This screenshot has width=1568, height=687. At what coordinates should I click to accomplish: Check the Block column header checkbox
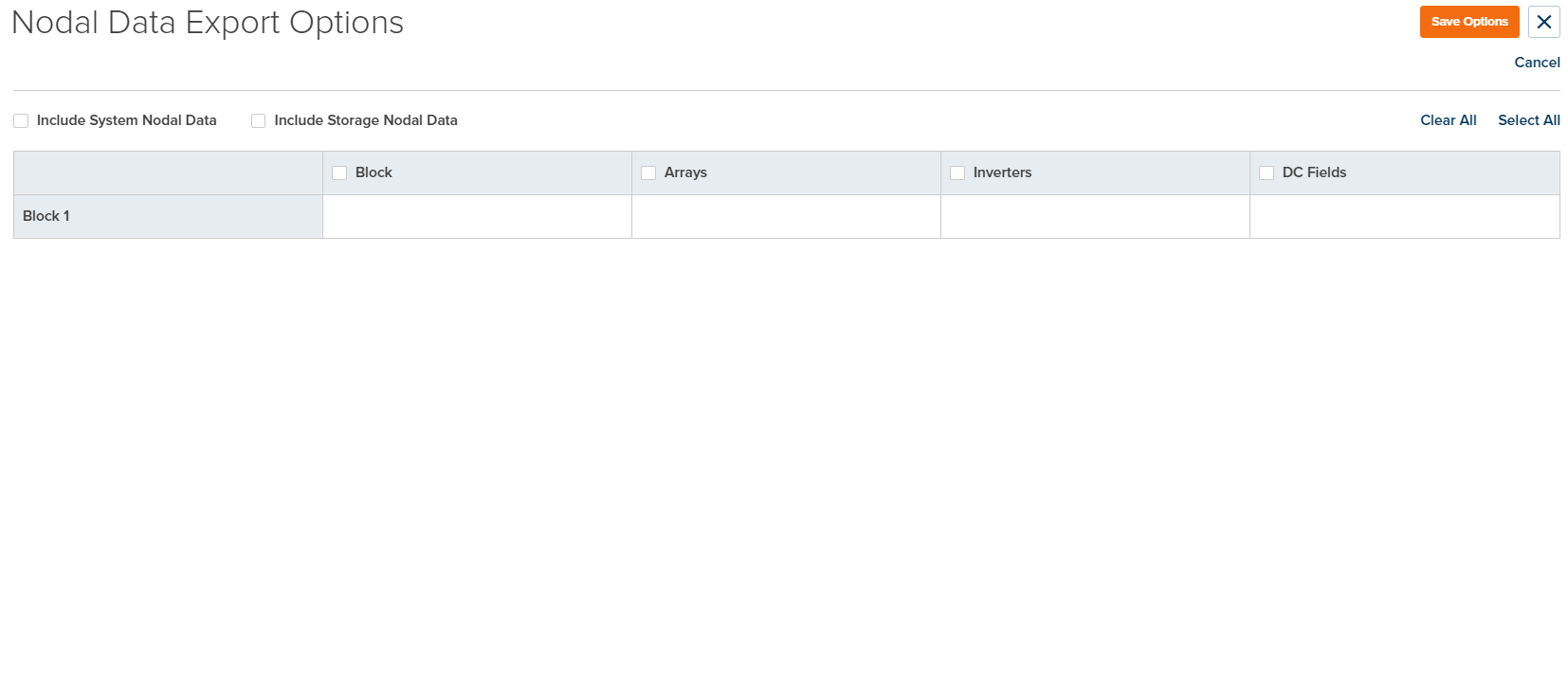pyautogui.click(x=339, y=173)
